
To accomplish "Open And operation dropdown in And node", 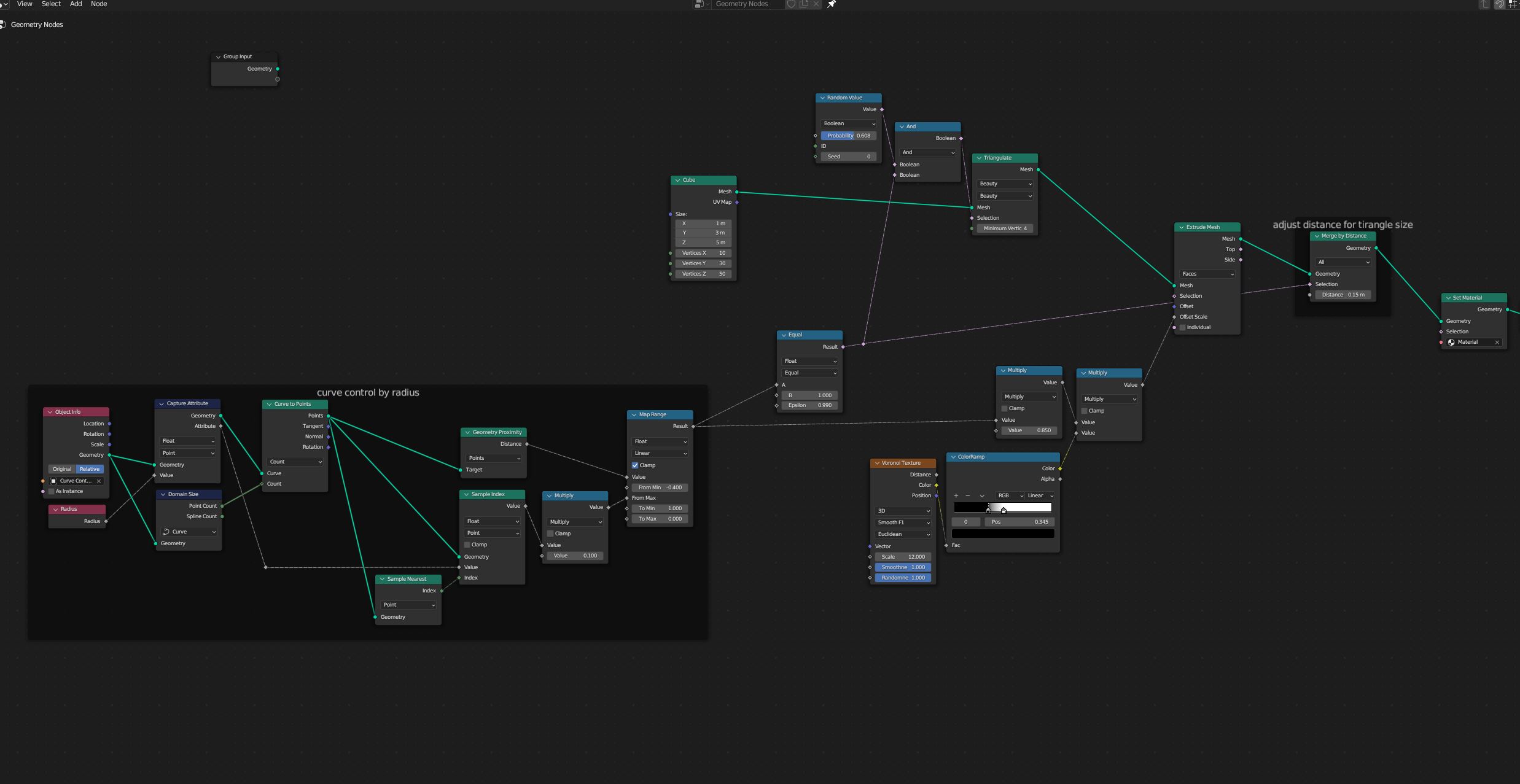I will pos(927,152).
